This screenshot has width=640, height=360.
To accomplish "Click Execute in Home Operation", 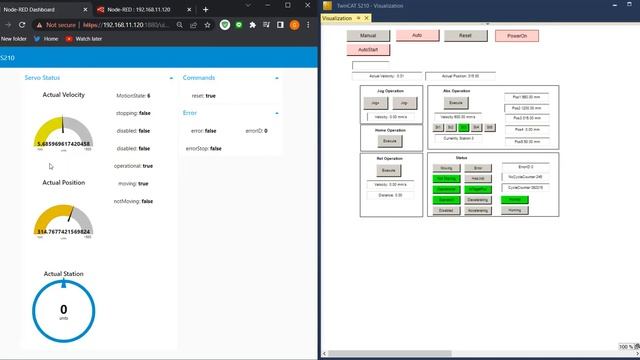I will 390,141.
